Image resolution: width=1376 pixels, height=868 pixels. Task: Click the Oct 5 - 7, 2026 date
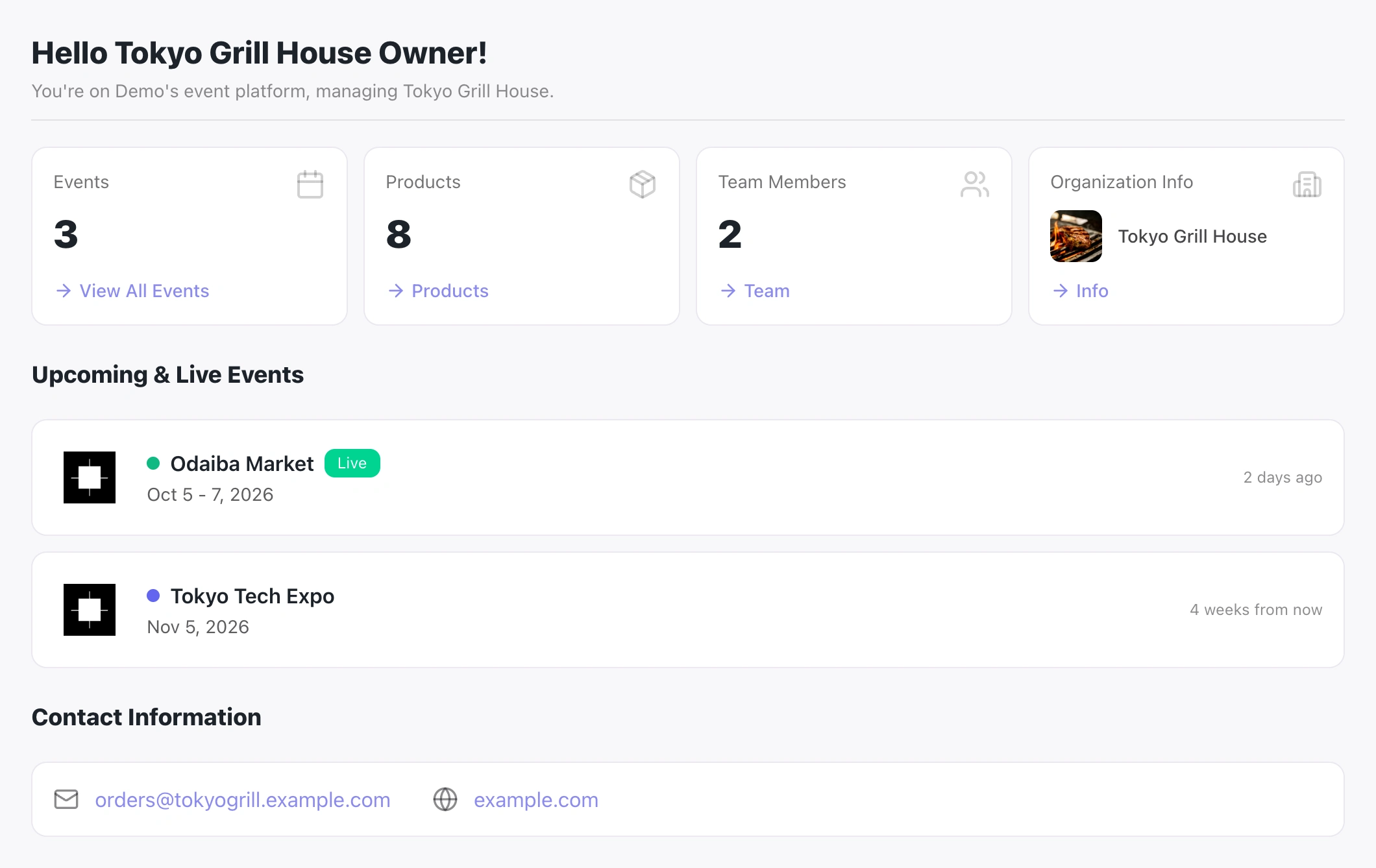(x=210, y=495)
